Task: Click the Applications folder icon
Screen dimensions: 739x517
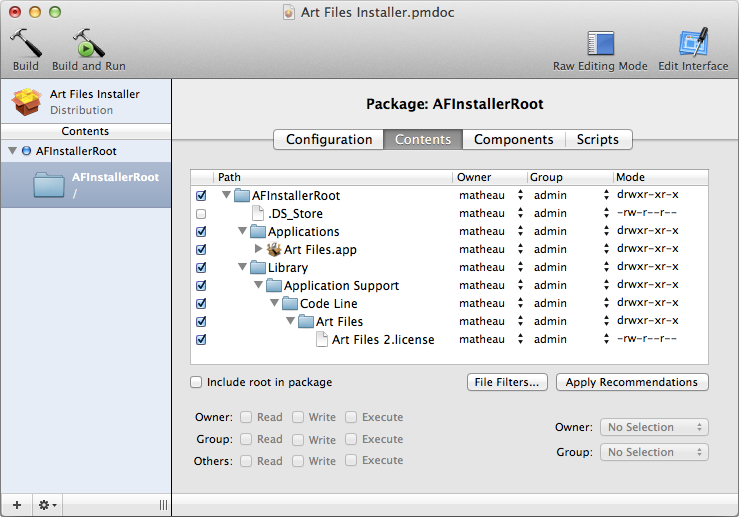Action: (x=258, y=231)
